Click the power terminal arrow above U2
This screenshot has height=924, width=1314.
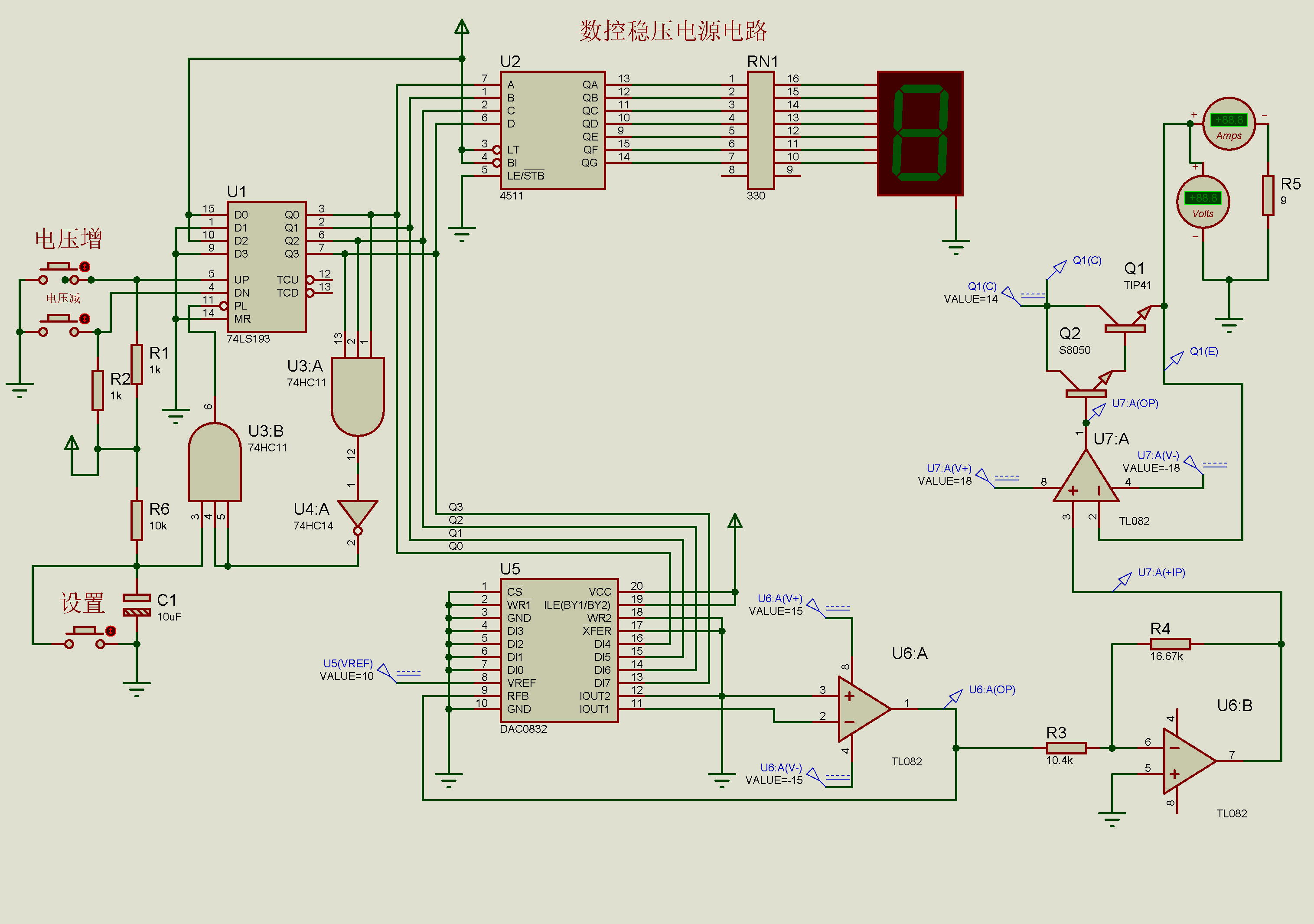462,26
